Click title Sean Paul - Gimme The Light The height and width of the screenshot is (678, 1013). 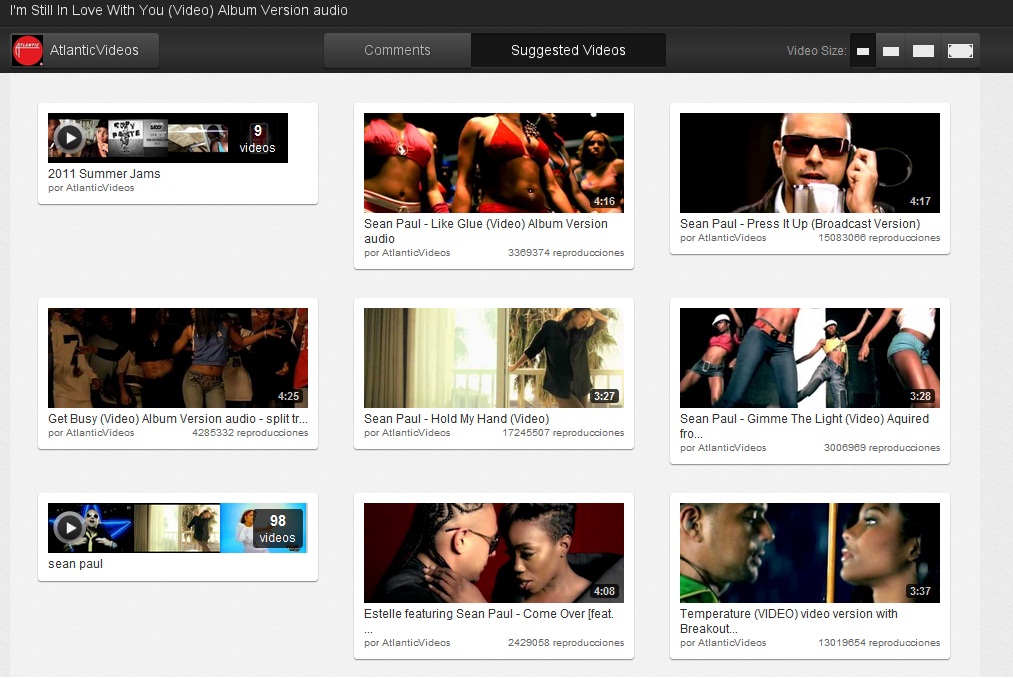tap(804, 426)
